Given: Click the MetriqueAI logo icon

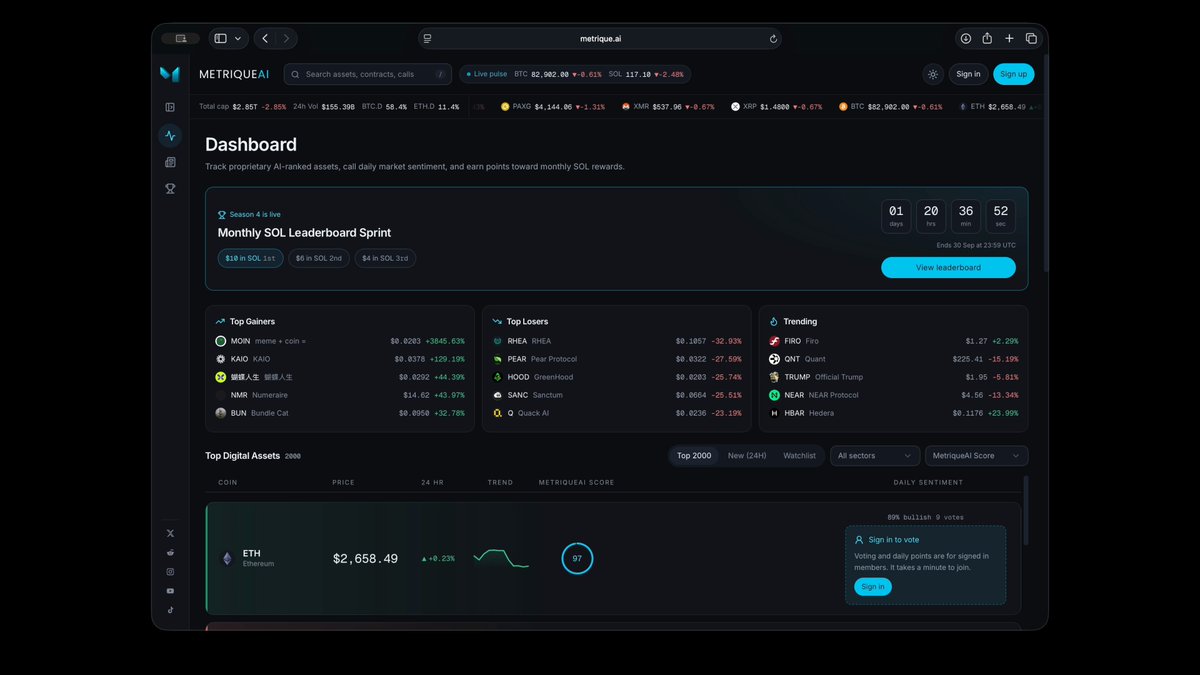Looking at the screenshot, I should [170, 74].
